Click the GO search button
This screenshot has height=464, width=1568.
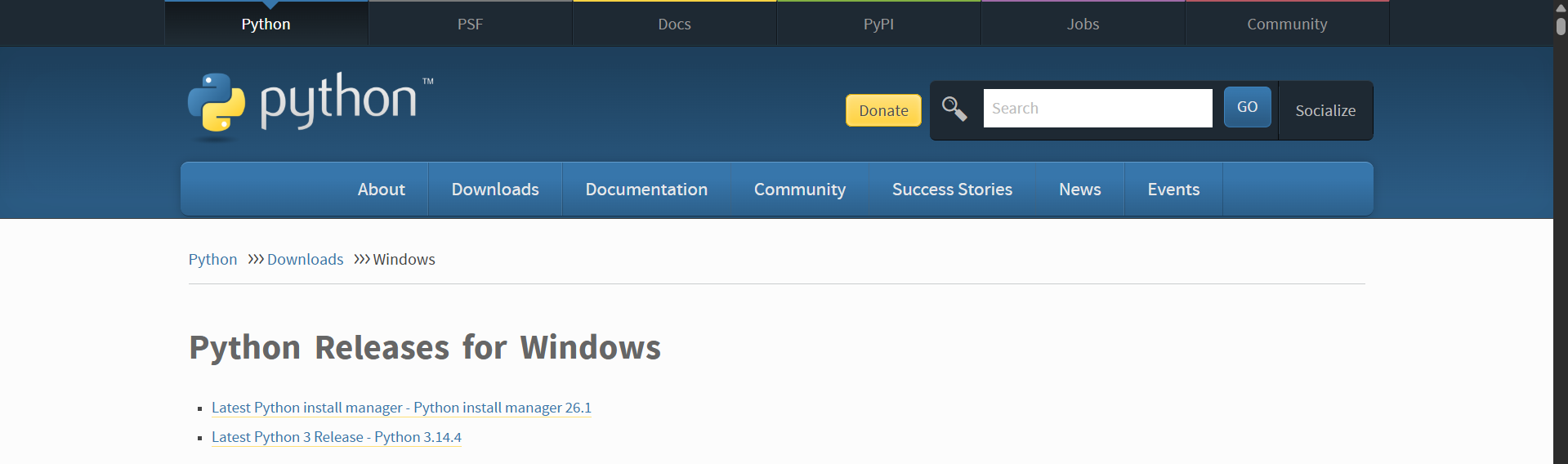[x=1248, y=107]
